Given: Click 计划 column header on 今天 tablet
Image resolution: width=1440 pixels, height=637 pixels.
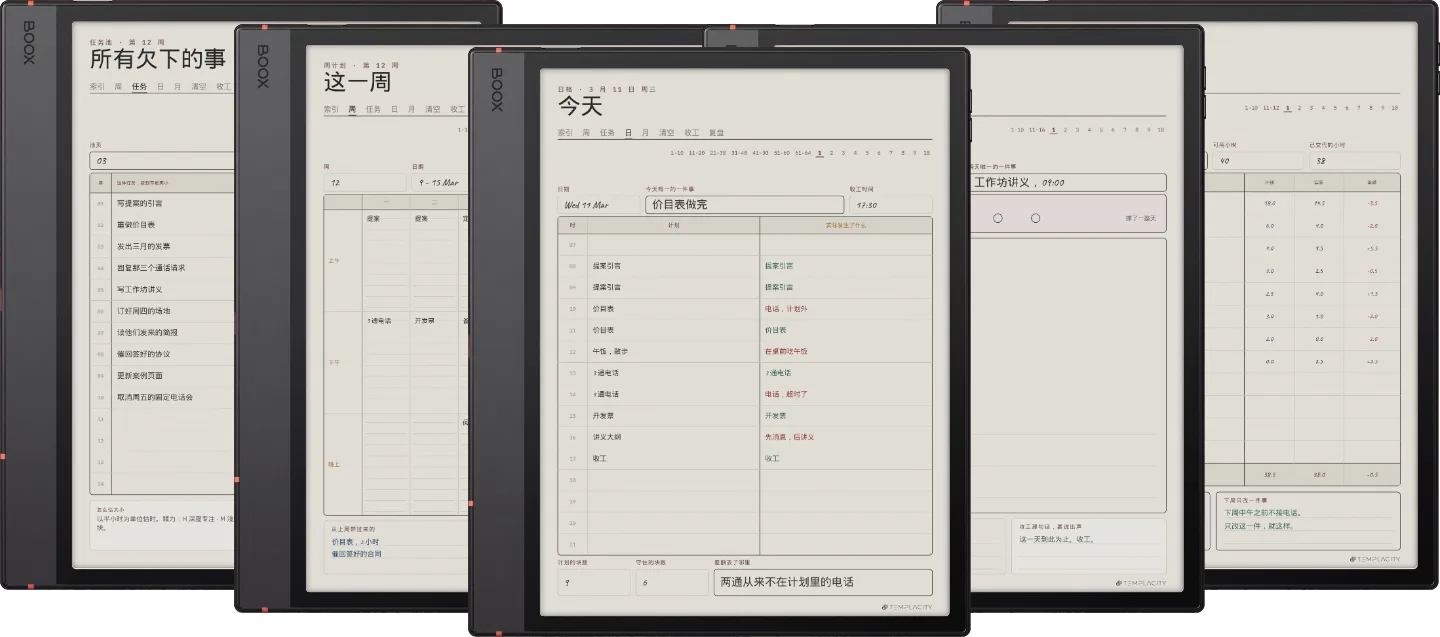Looking at the screenshot, I should pos(673,225).
